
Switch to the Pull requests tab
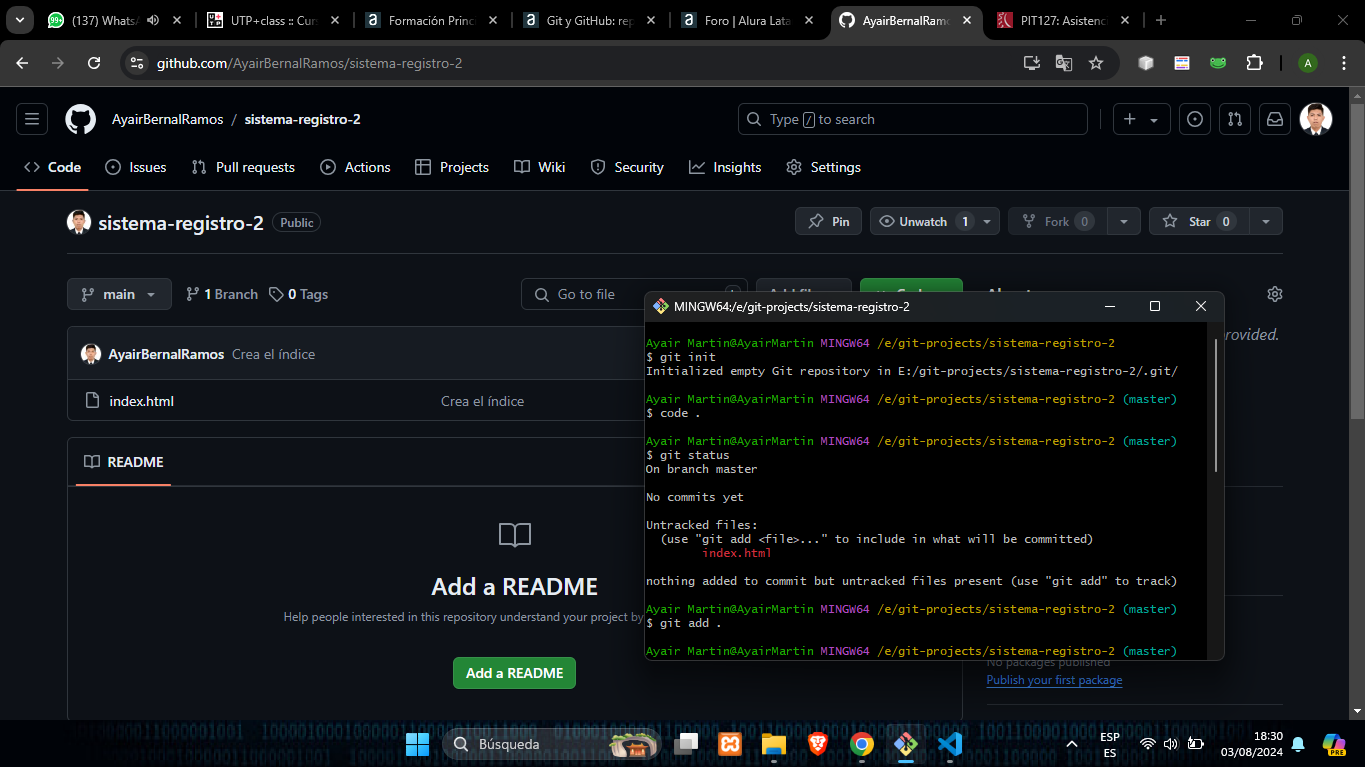(x=243, y=167)
